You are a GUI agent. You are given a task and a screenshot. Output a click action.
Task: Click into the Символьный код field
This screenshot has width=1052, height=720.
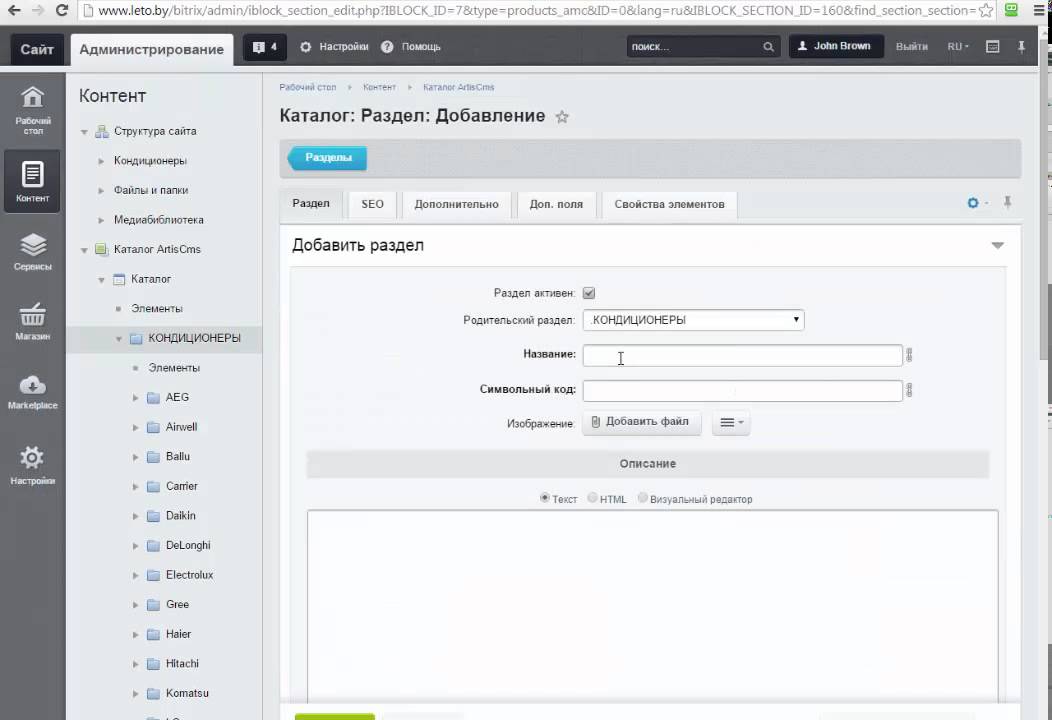tap(742, 390)
